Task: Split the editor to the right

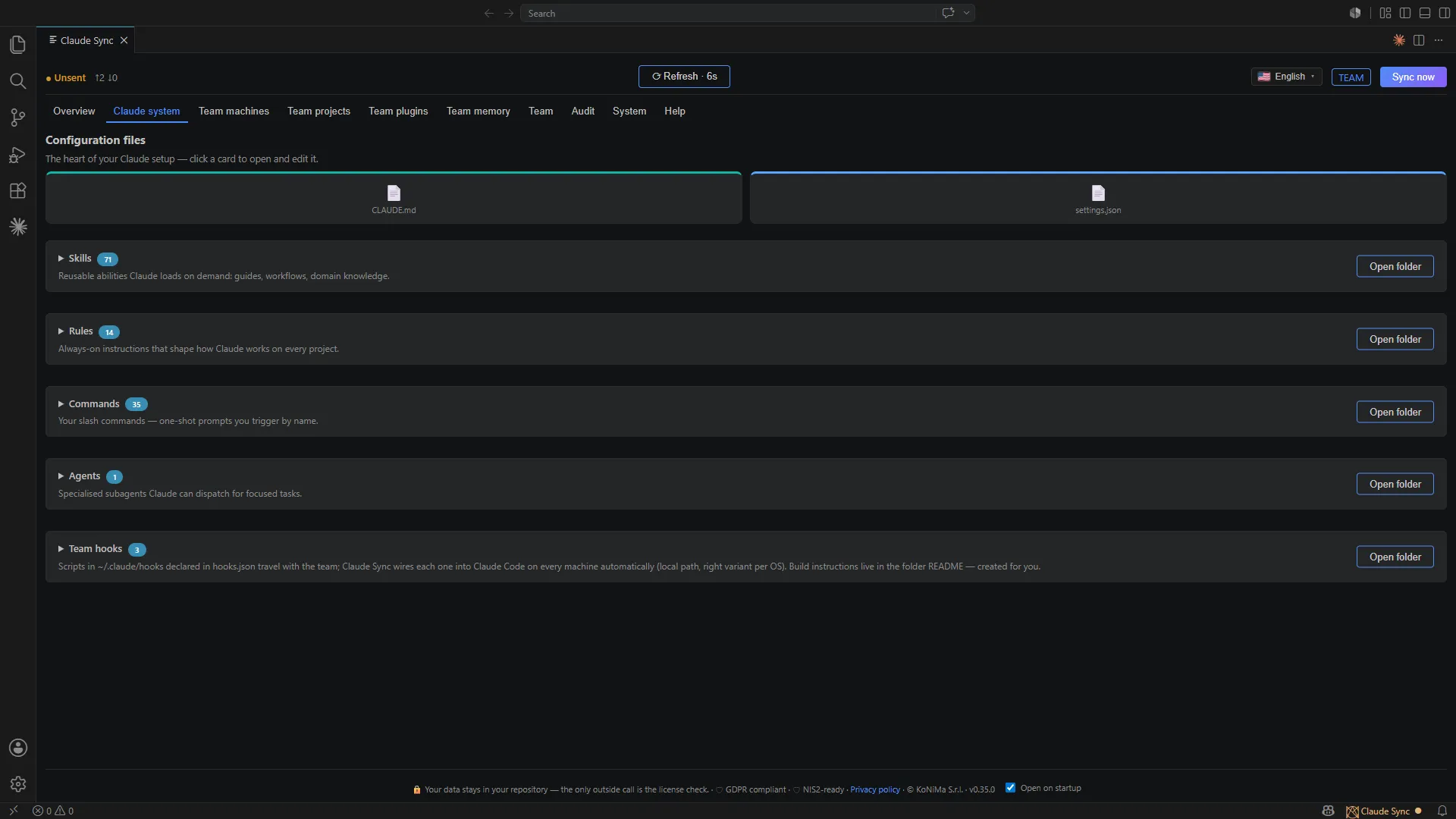Action: (1419, 40)
